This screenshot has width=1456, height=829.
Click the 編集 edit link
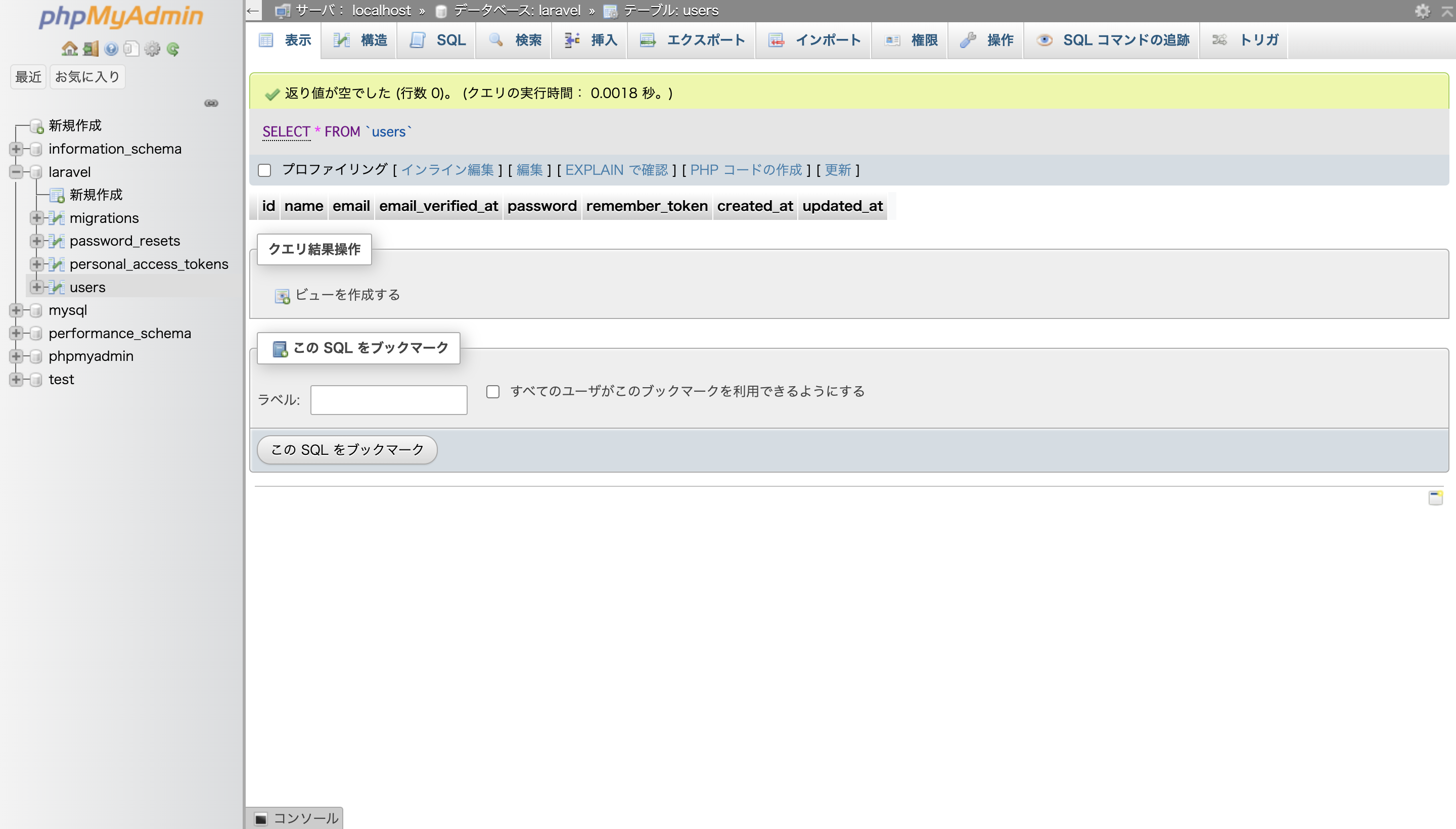(529, 170)
